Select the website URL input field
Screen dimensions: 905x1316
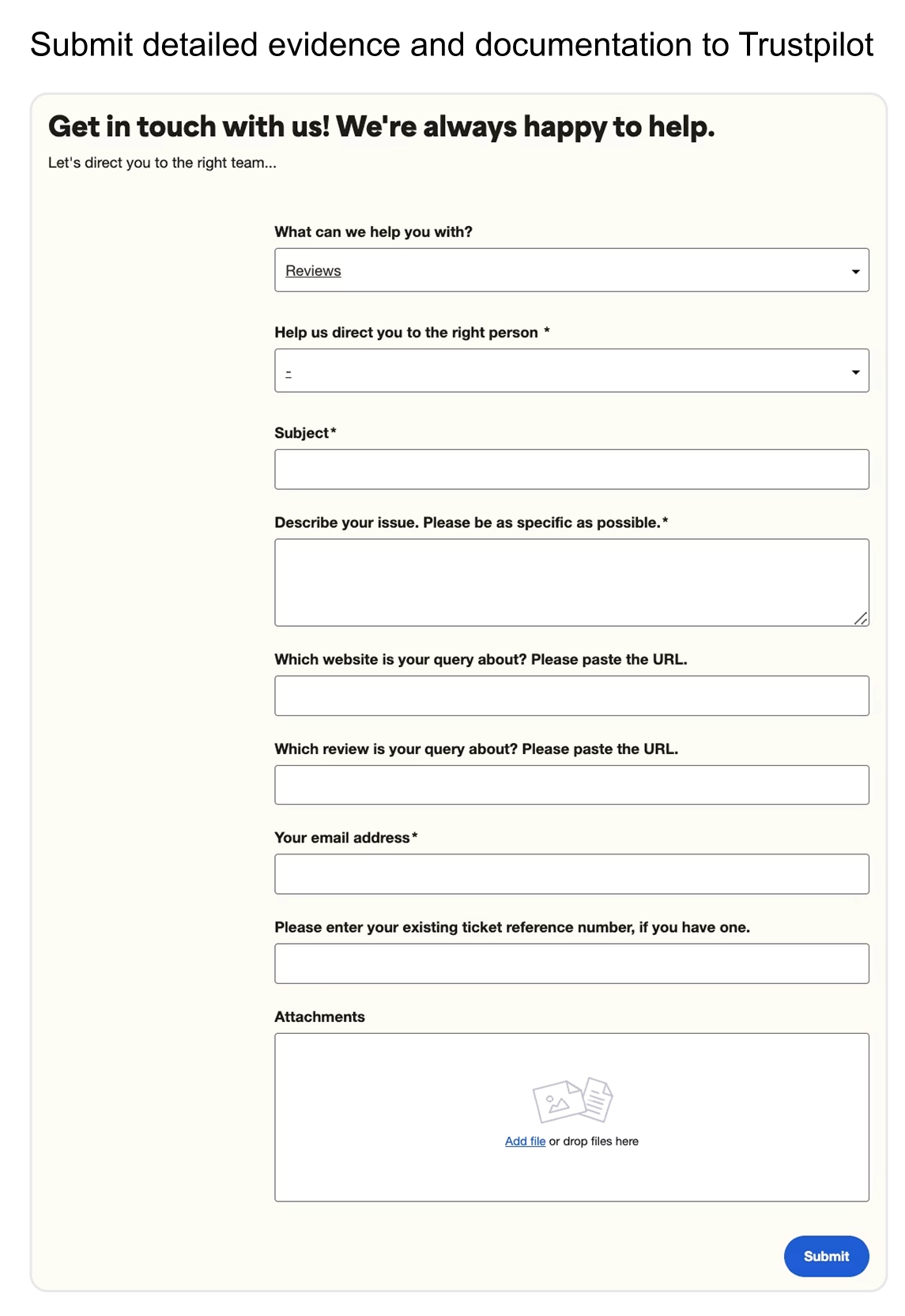tap(571, 696)
